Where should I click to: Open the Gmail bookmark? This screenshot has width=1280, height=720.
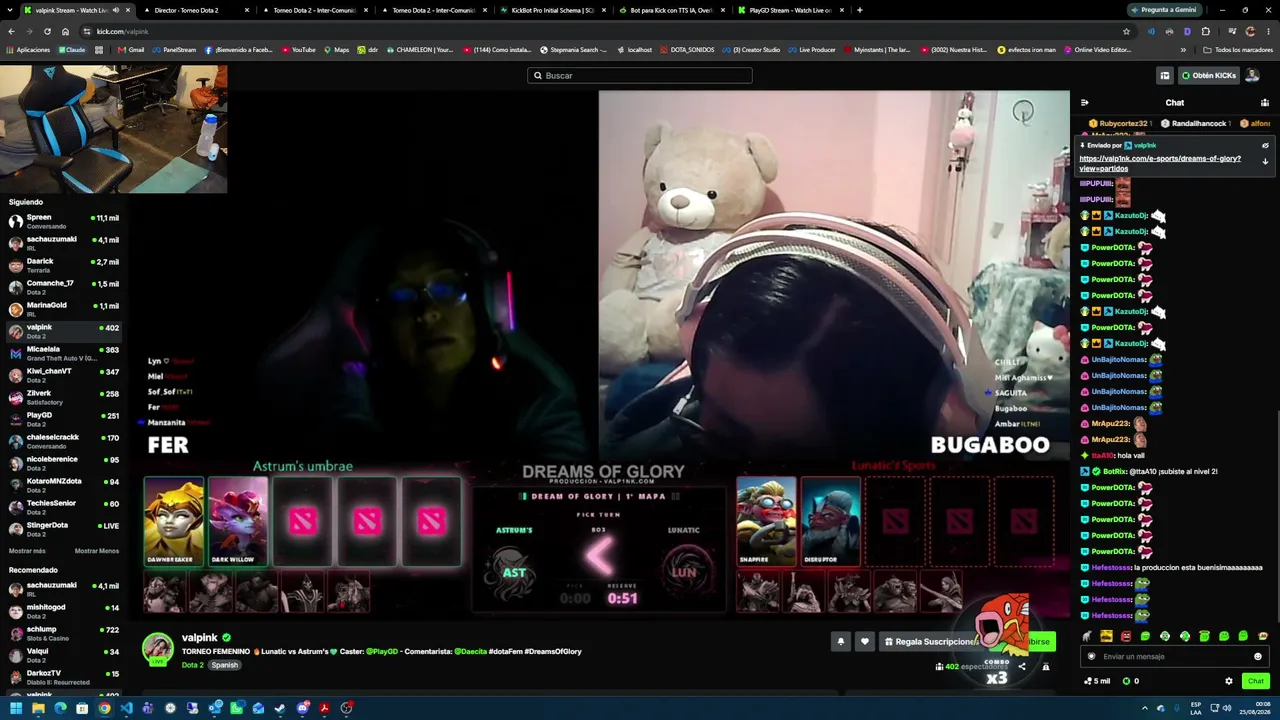131,49
